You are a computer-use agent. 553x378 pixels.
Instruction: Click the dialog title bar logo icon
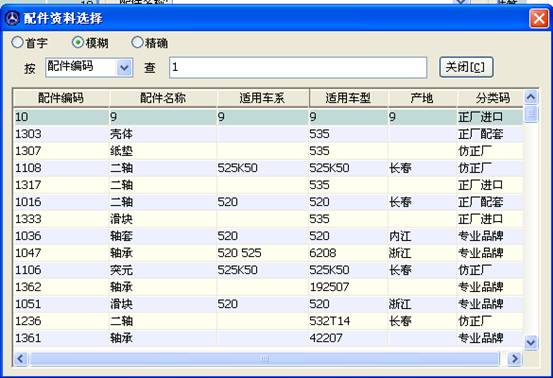pyautogui.click(x=12, y=18)
